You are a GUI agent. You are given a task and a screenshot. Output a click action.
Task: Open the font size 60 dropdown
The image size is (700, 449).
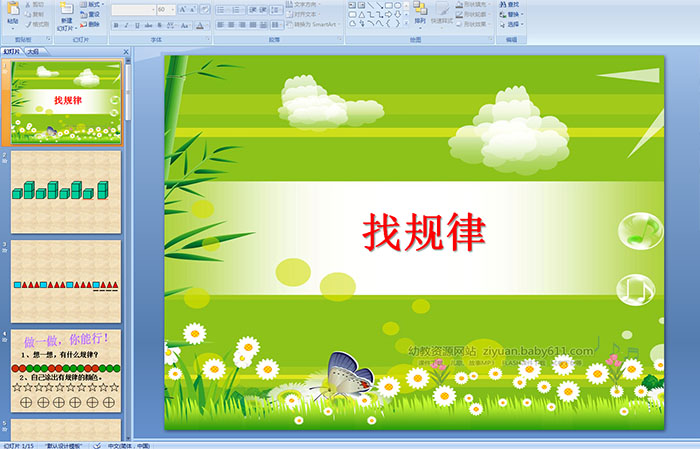point(173,9)
